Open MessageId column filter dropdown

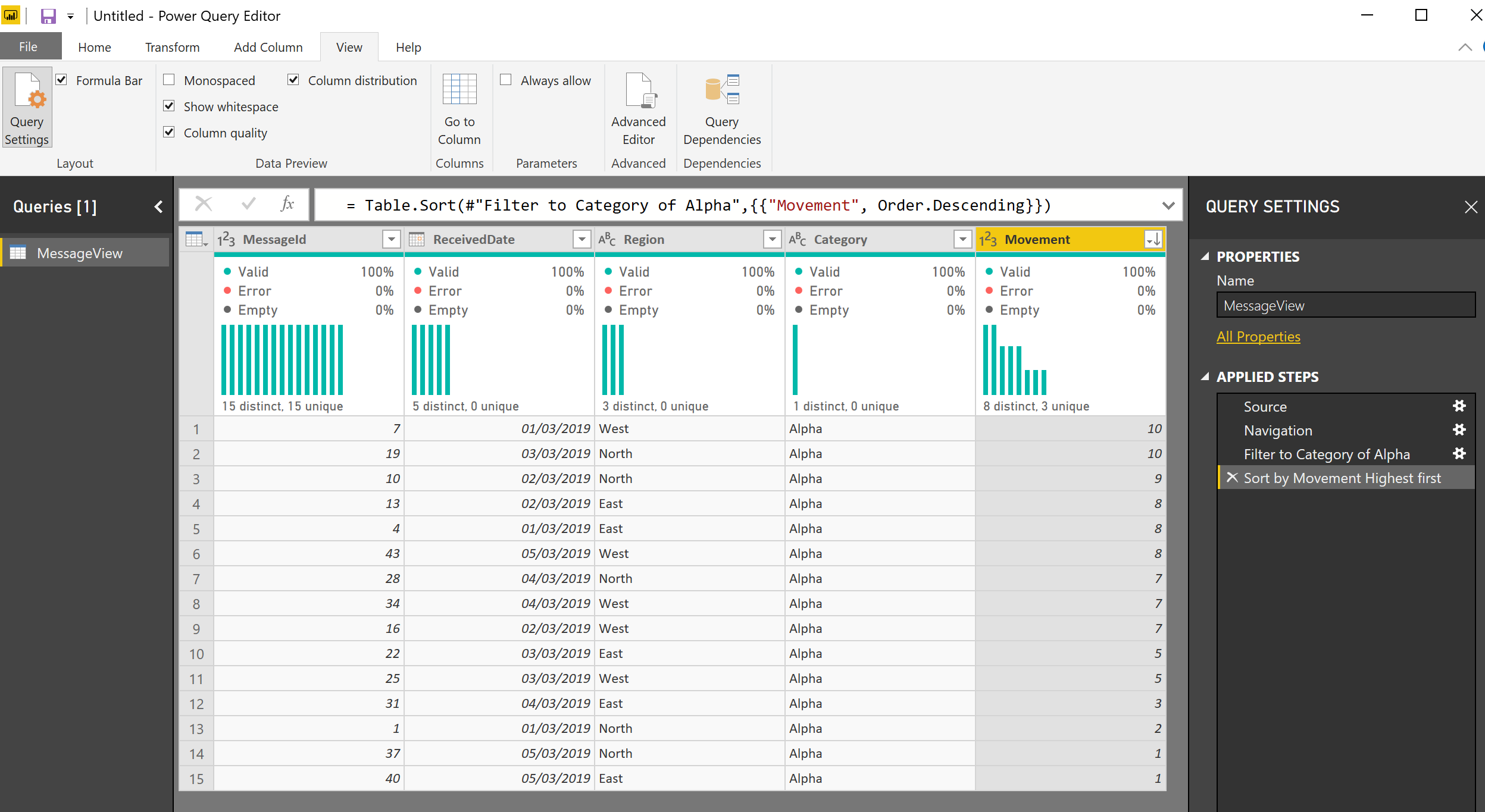click(x=391, y=239)
